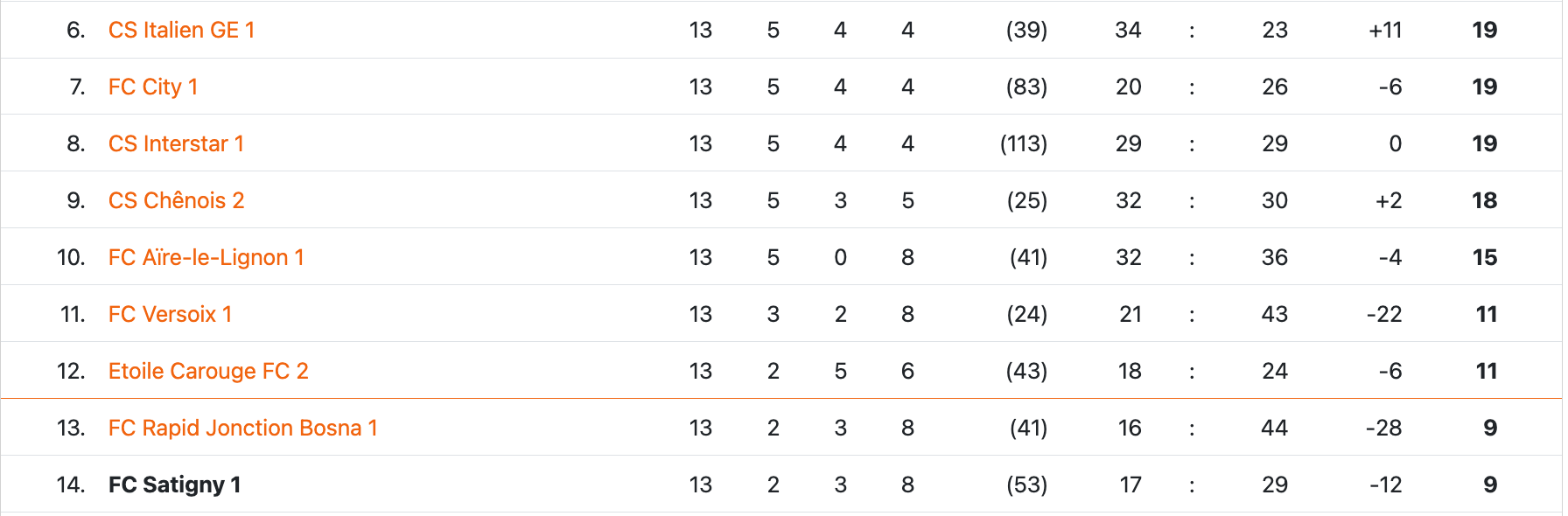
Task: Click the (83) value in FC City row
Action: tap(1026, 87)
